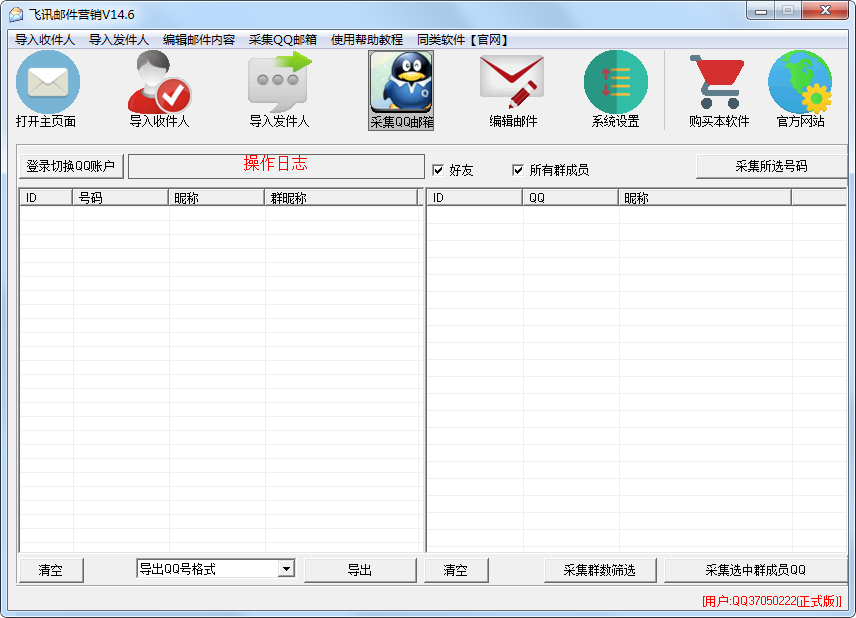Click the Import Senders (导入发件人) chat bubble icon

tap(279, 83)
